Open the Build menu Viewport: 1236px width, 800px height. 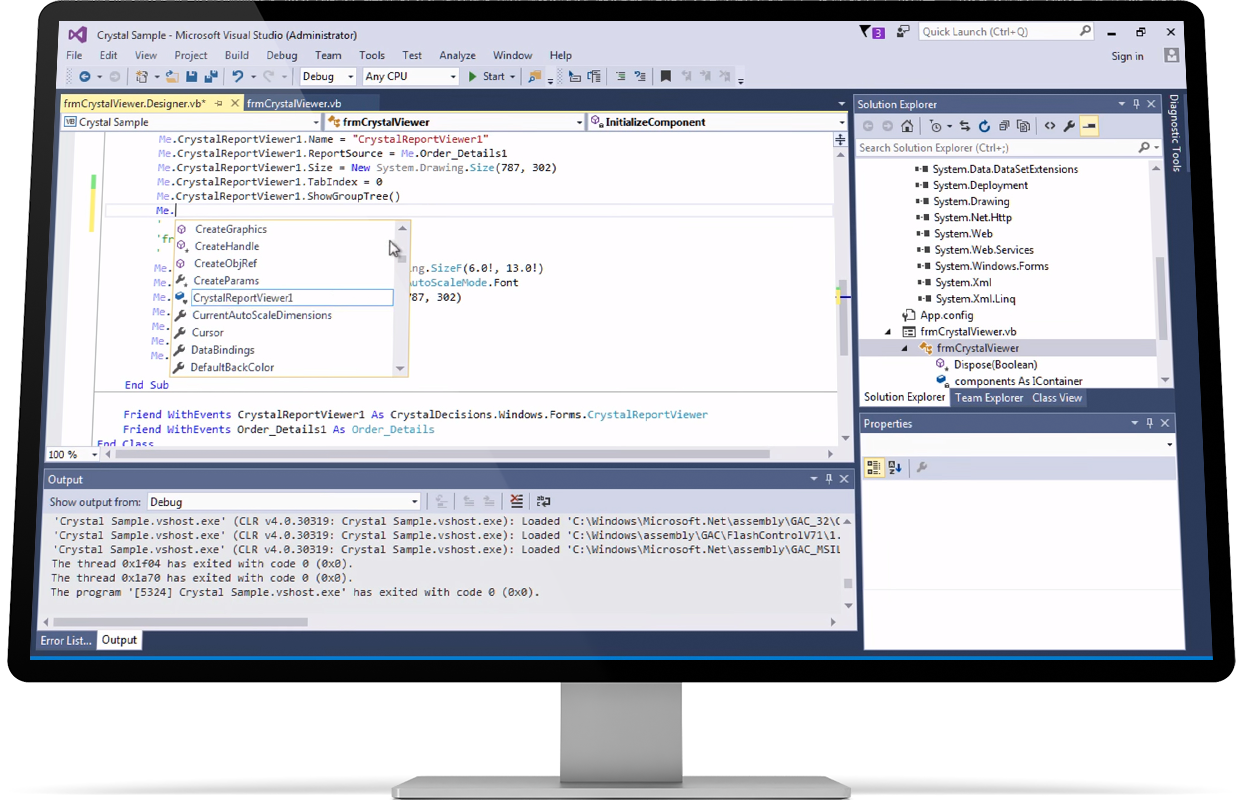click(x=237, y=56)
